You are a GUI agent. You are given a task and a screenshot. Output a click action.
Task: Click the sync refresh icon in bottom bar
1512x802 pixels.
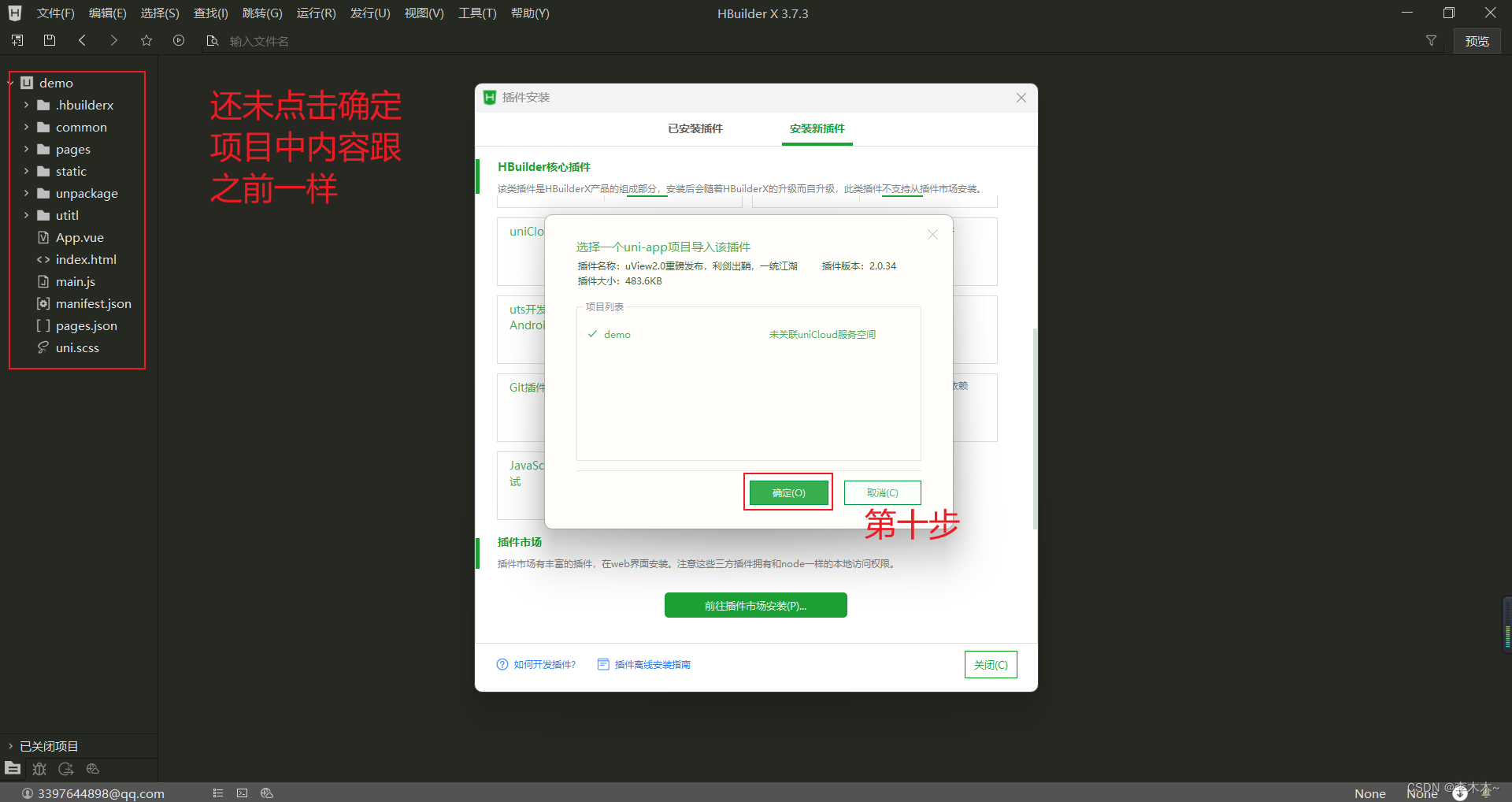66,769
